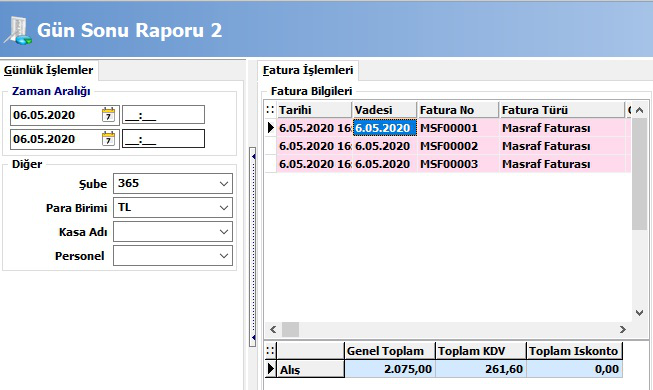This screenshot has width=653, height=390.
Task: Click the vertical scrollbar thumb of invoice grid
Action: click(639, 174)
